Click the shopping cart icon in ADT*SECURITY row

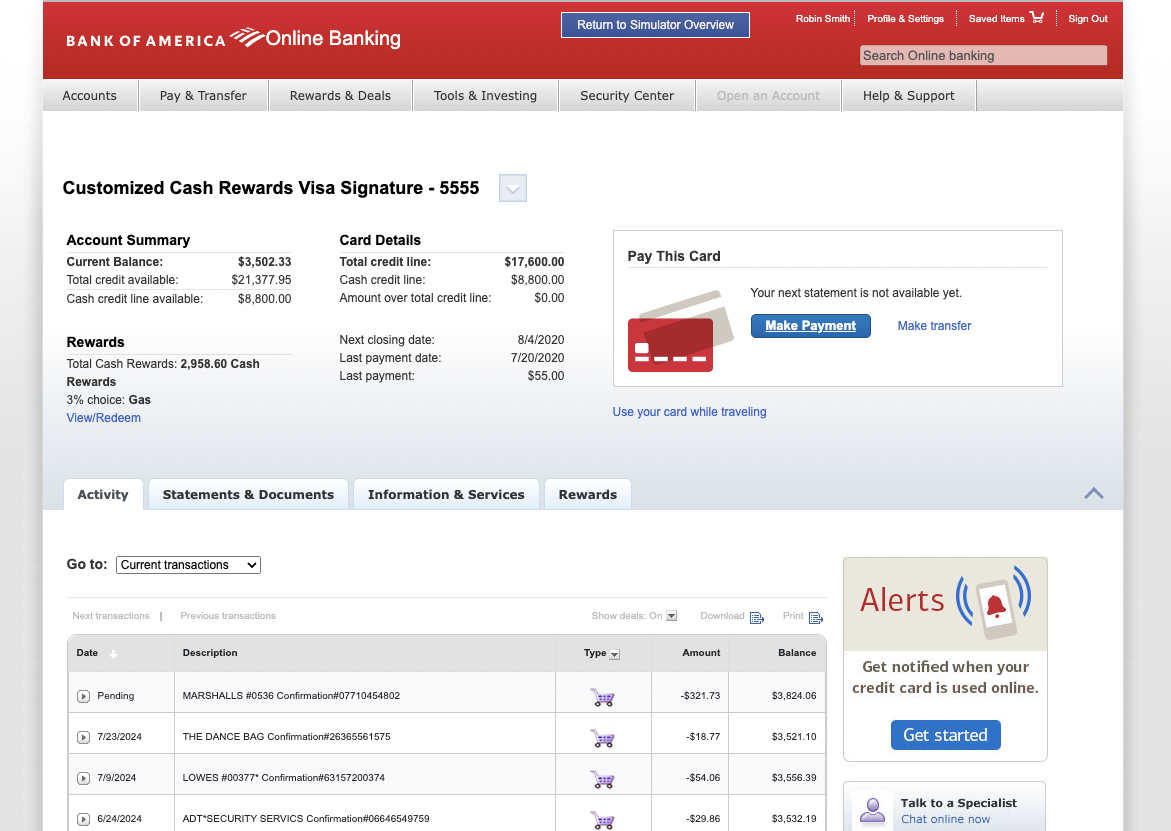coord(602,820)
